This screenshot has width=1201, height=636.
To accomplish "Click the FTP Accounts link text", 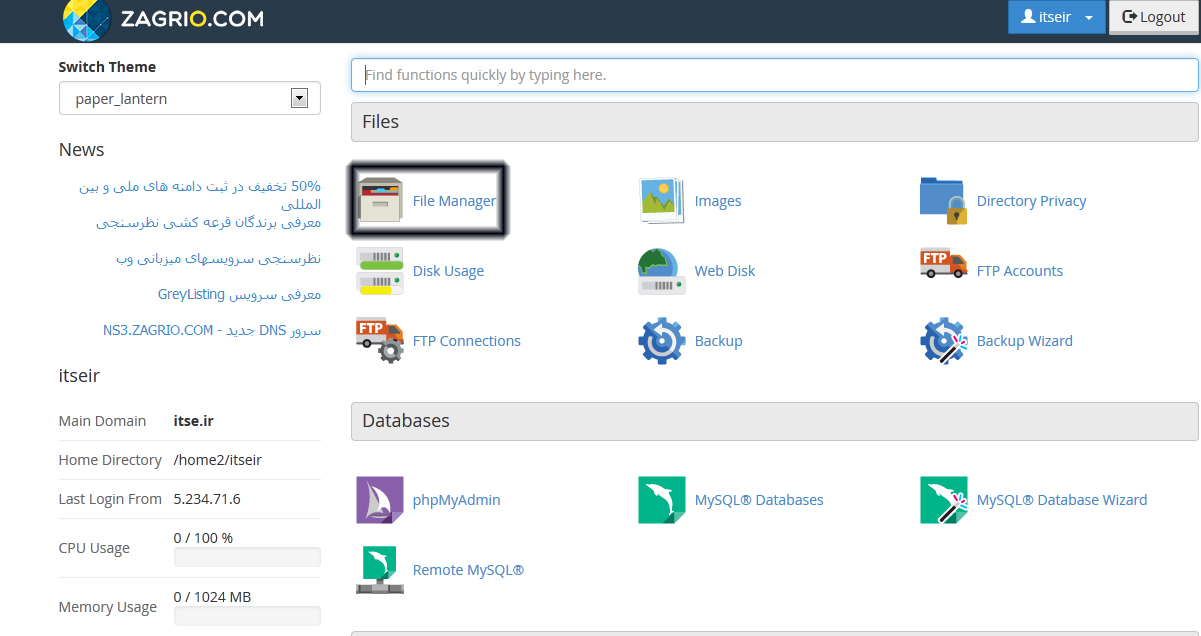I will point(1020,271).
